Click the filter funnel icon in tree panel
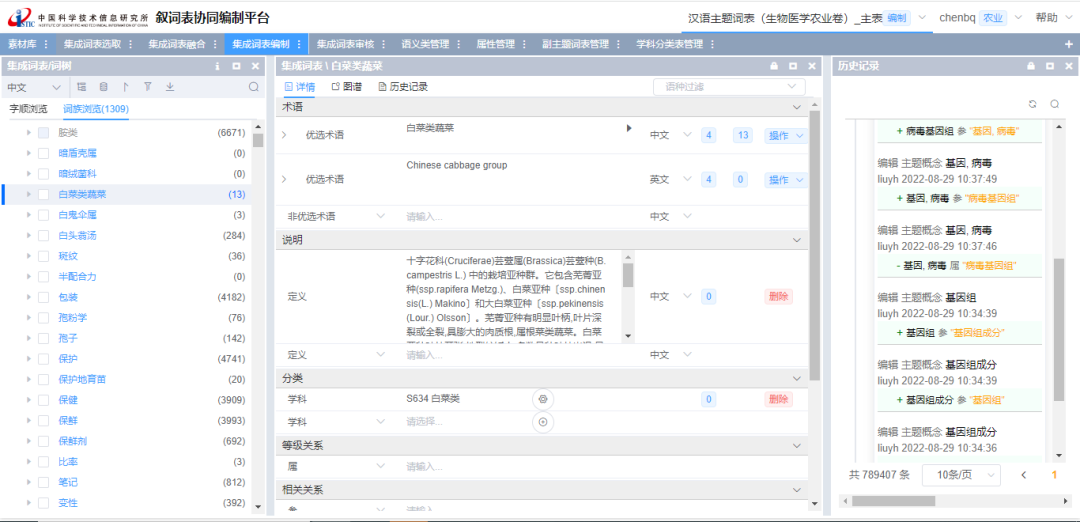The image size is (1080, 522). (x=148, y=87)
